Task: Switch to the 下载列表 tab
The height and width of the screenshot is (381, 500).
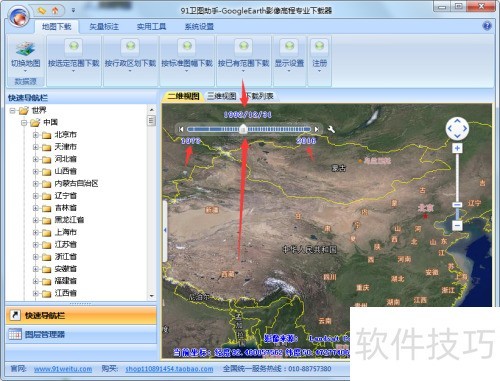Action: (x=261, y=96)
